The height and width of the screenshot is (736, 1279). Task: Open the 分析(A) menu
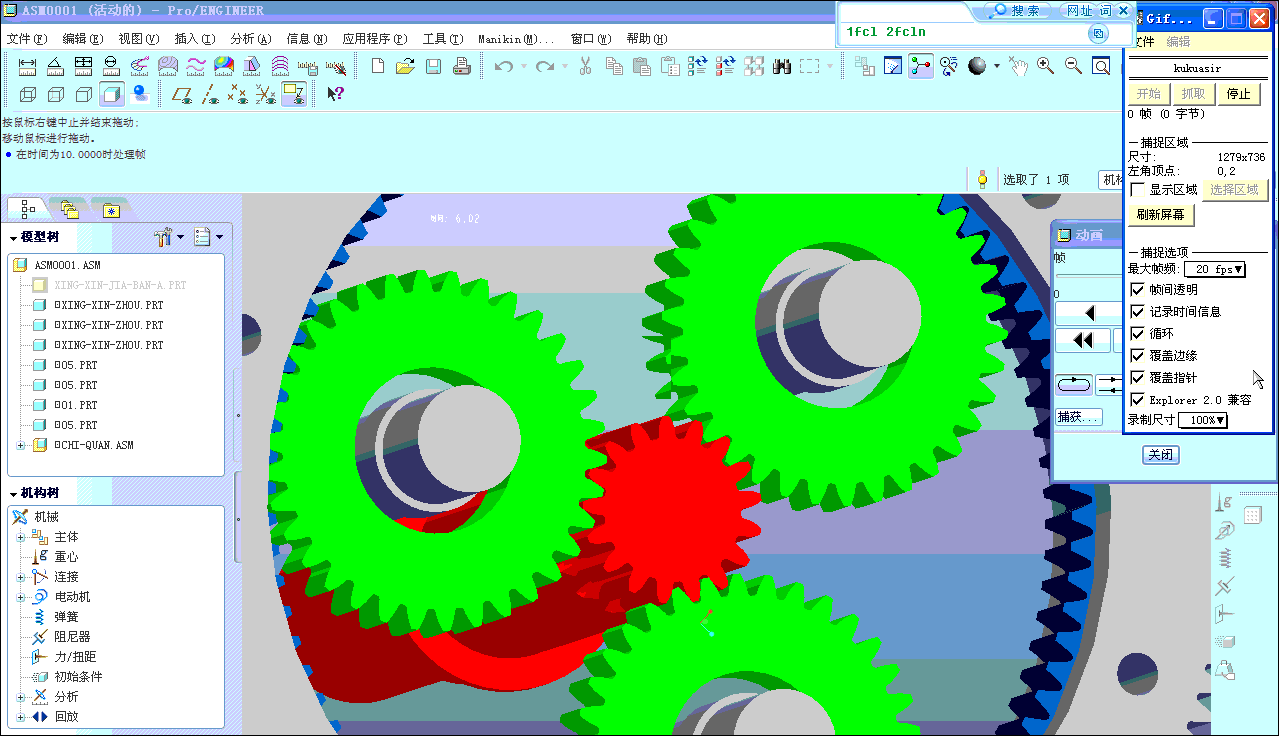[250, 39]
